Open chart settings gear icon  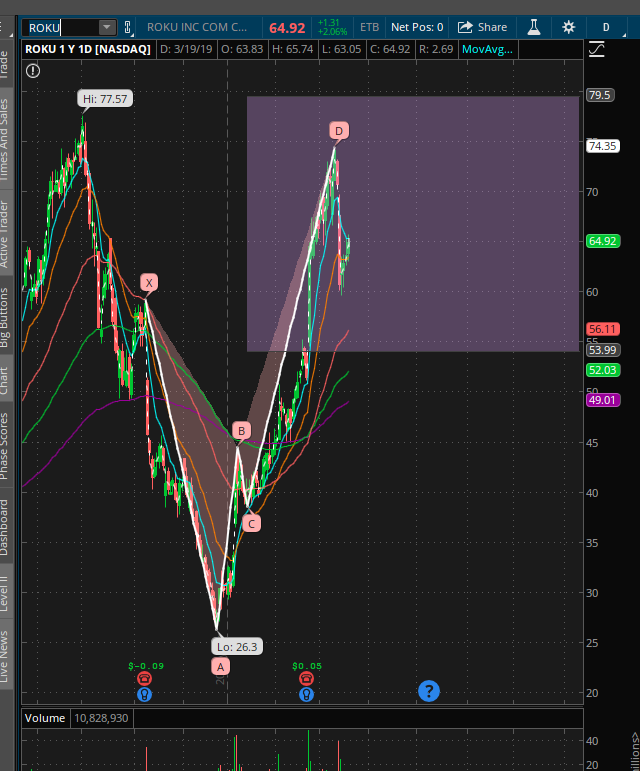[x=568, y=27]
